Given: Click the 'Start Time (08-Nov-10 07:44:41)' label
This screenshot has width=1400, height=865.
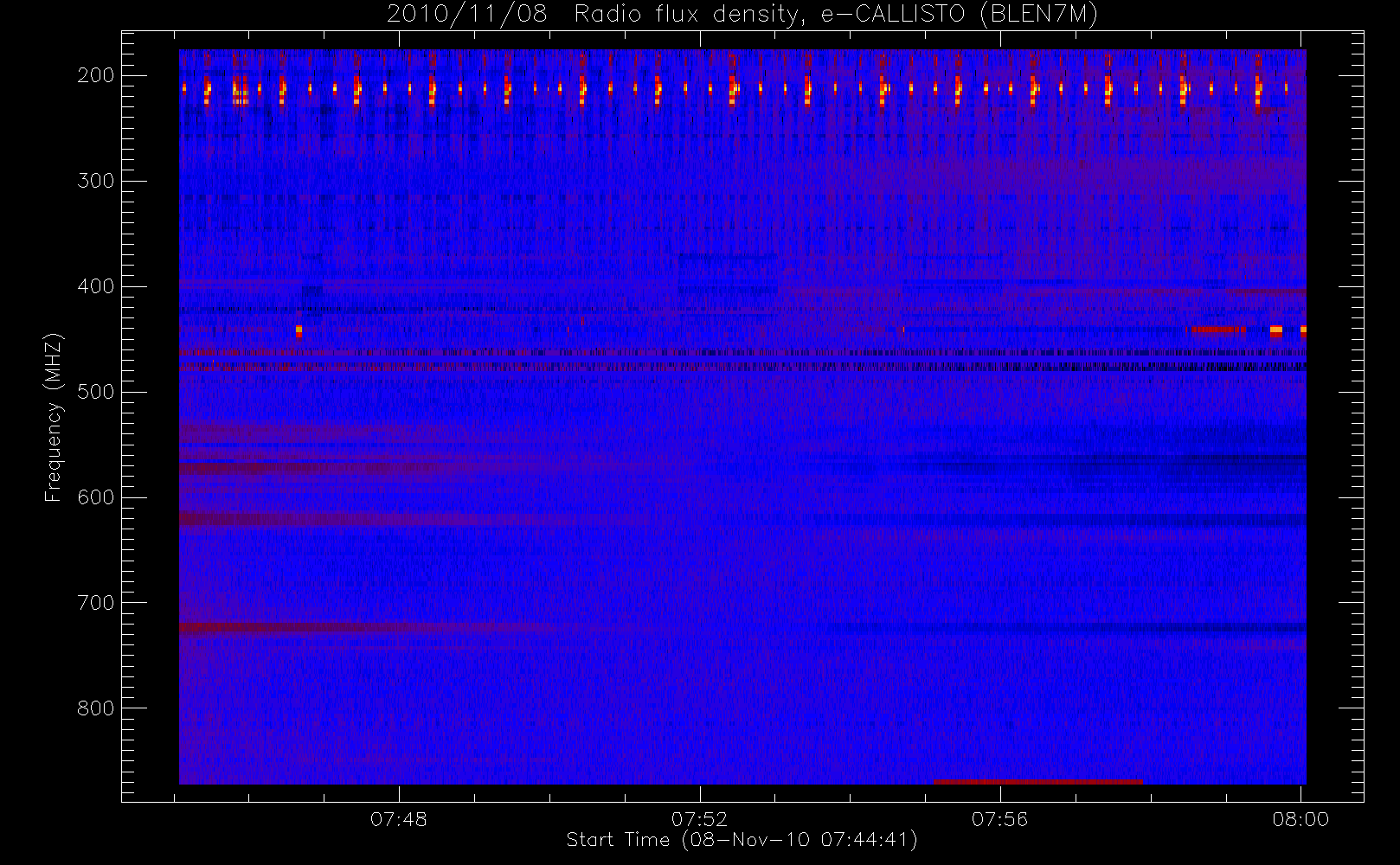Looking at the screenshot, I should pos(742,840).
